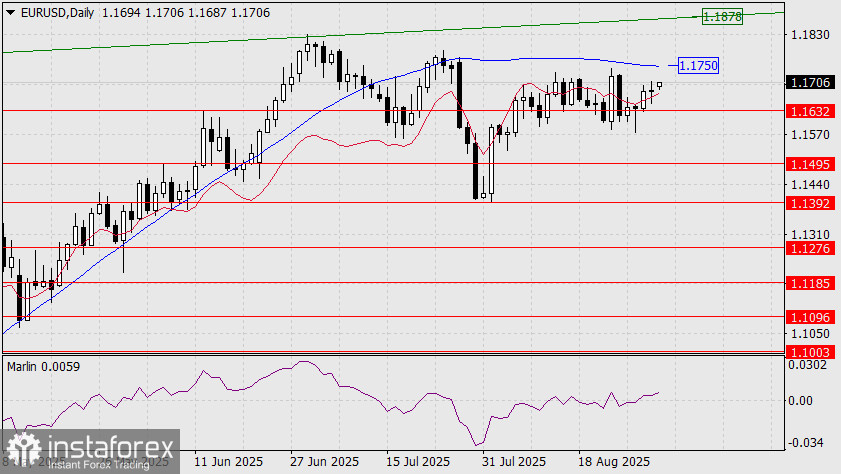This screenshot has height=474, width=841.
Task: Select the 0.0302 oscillator scale value
Action: point(807,365)
